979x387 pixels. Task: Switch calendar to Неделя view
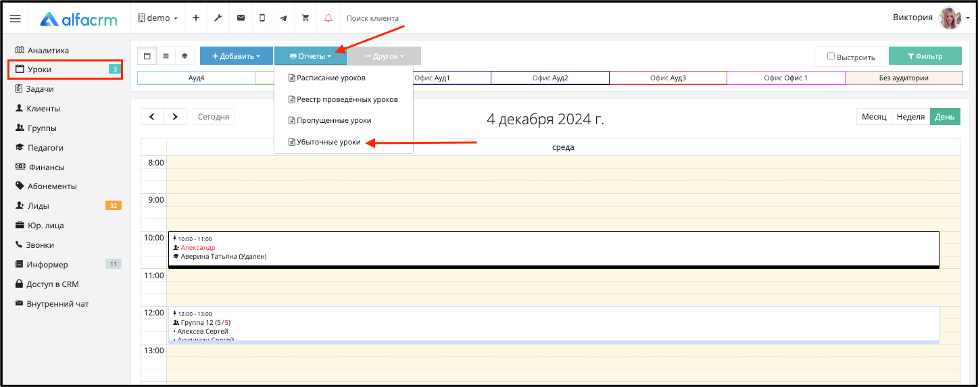(x=910, y=117)
